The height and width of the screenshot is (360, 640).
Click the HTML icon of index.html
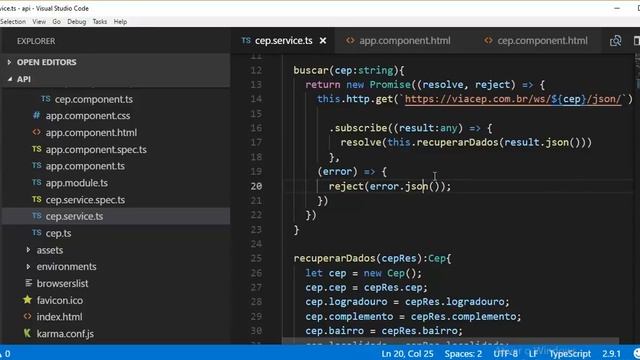click(x=28, y=316)
